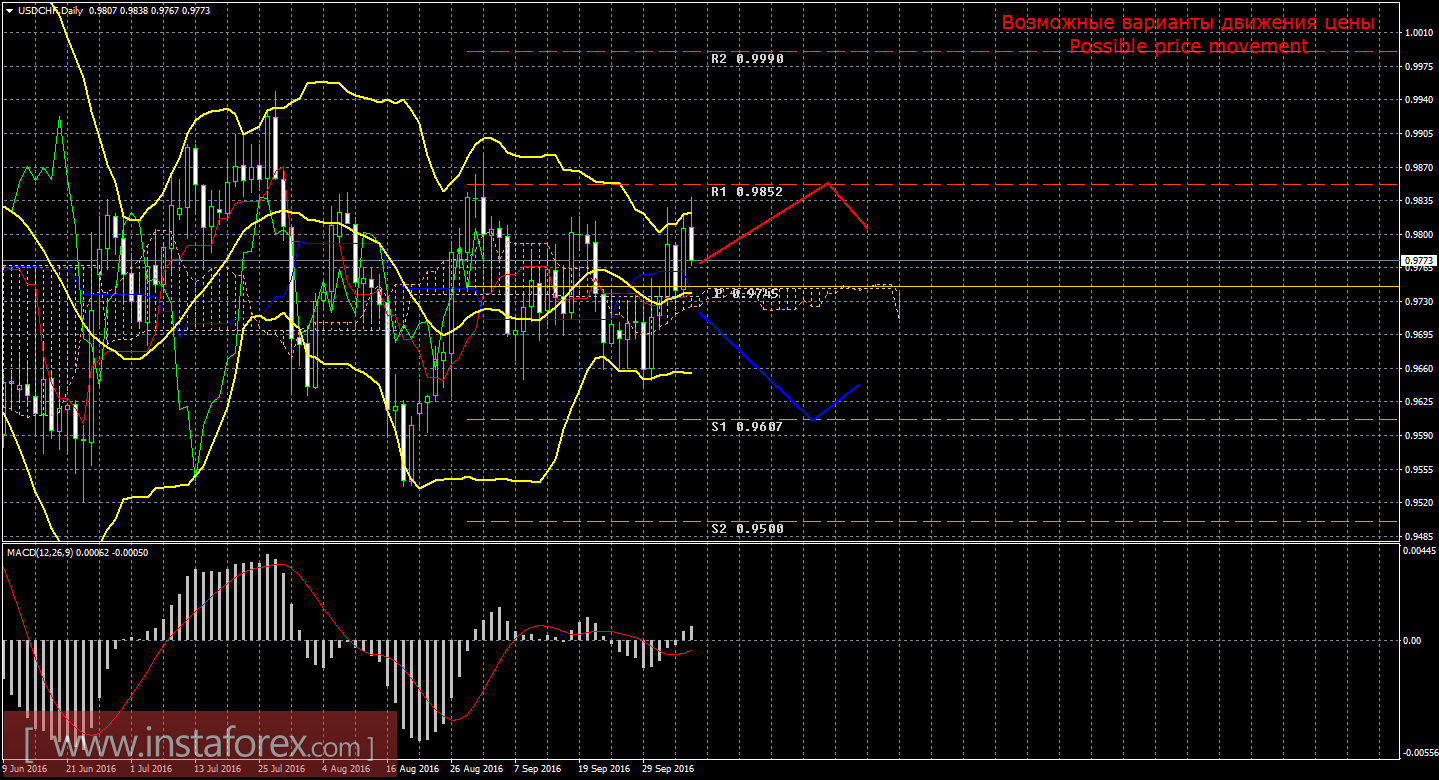
Task: Click the peak of red forecast line
Action: [x=828, y=183]
